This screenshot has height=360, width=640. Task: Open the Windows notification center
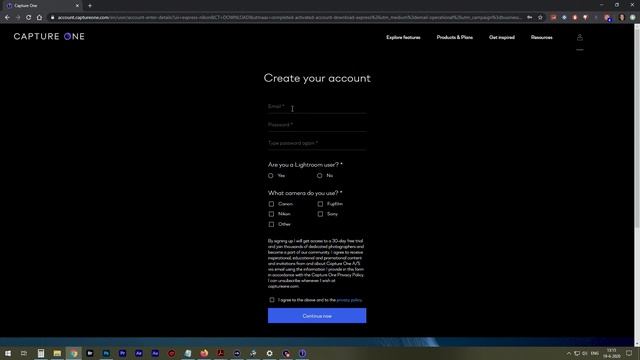pos(629,353)
